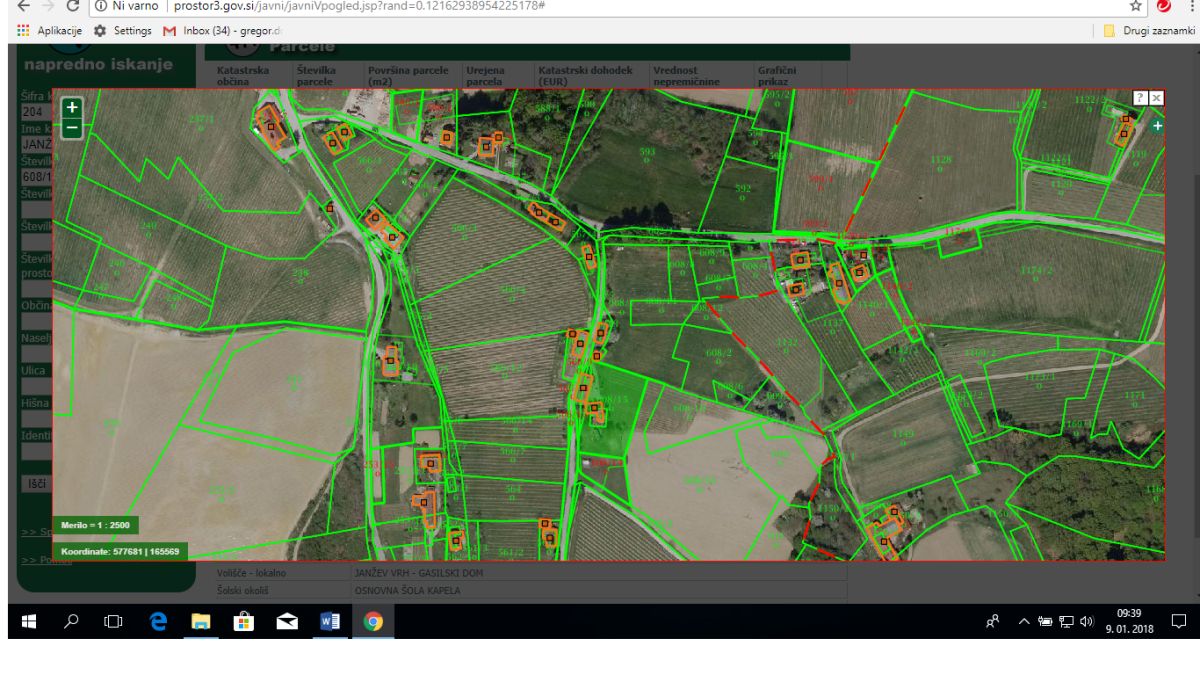
Task: Click the taskbar volume speaker icon
Action: [1086, 621]
